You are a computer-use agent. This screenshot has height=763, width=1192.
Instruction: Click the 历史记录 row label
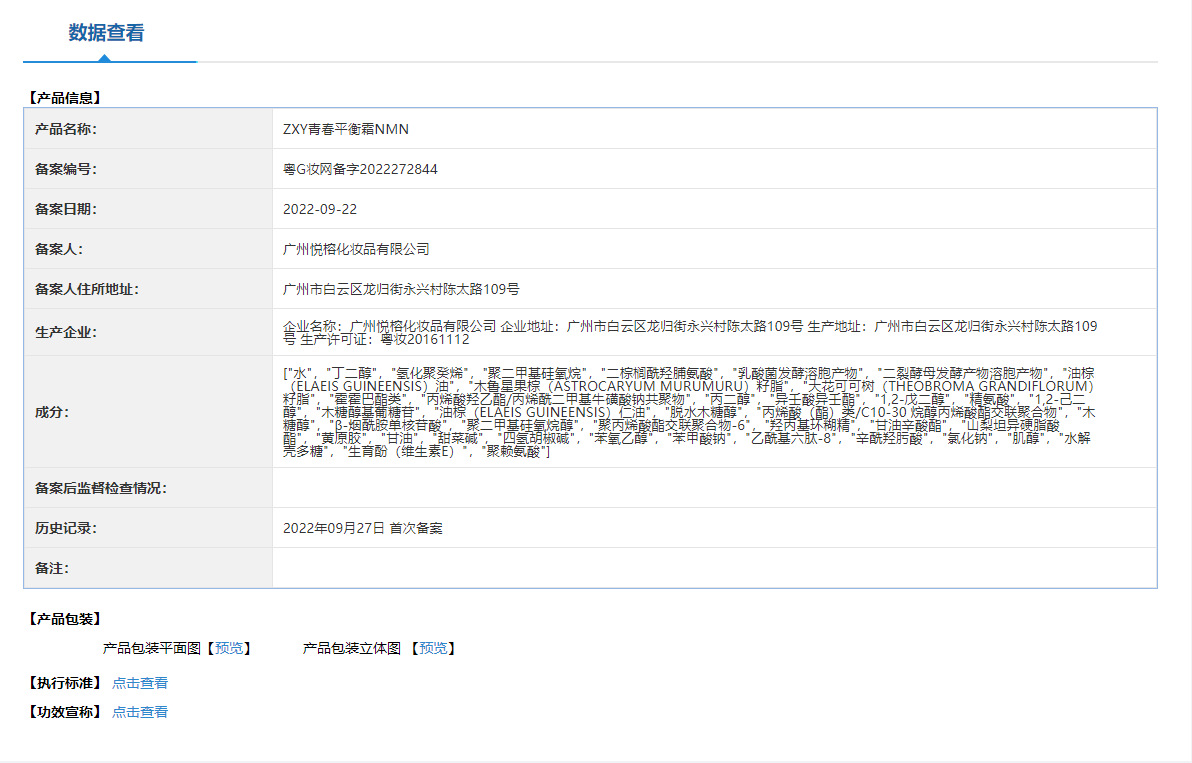point(66,528)
